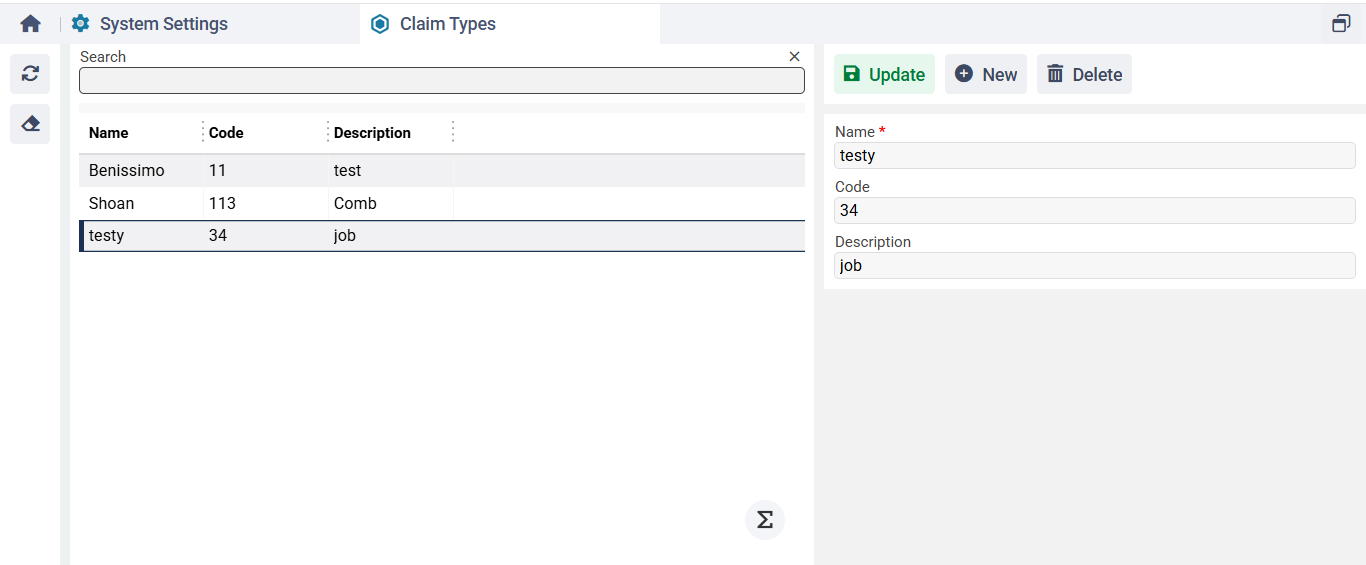Create a new claim type with New

point(986,75)
